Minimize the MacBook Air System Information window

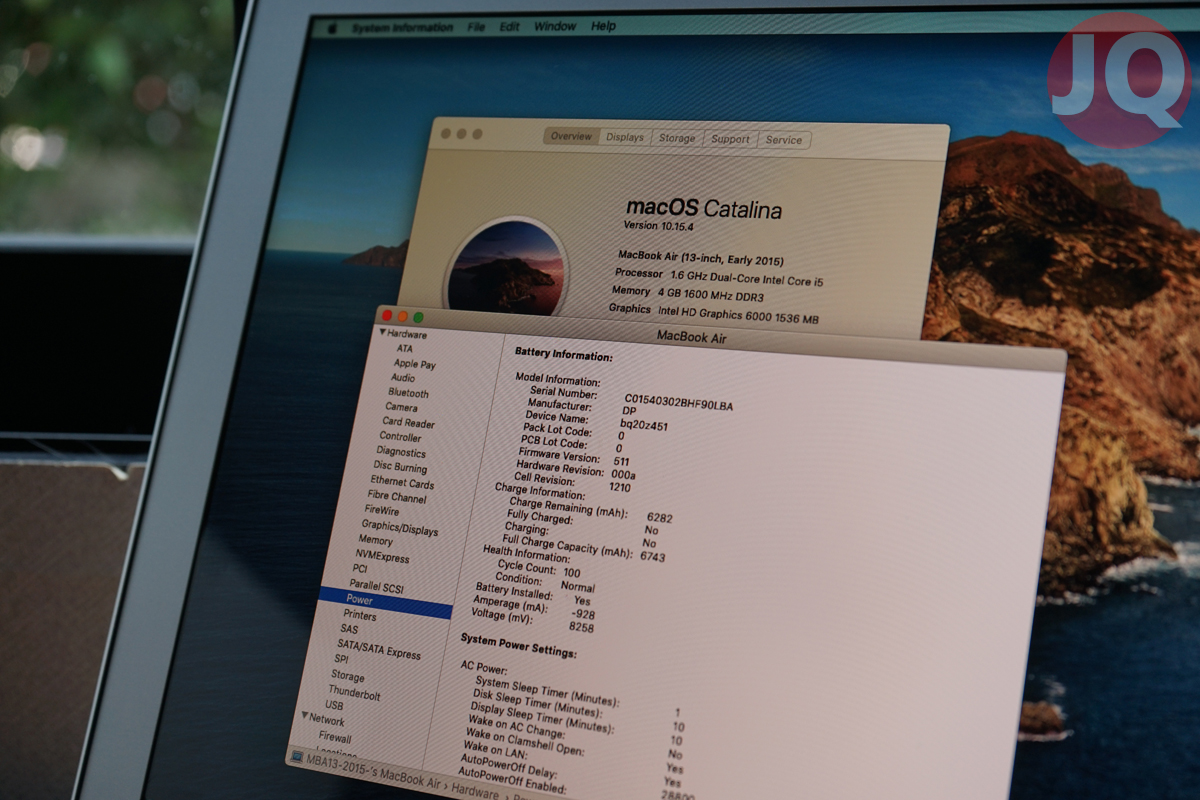click(x=401, y=316)
